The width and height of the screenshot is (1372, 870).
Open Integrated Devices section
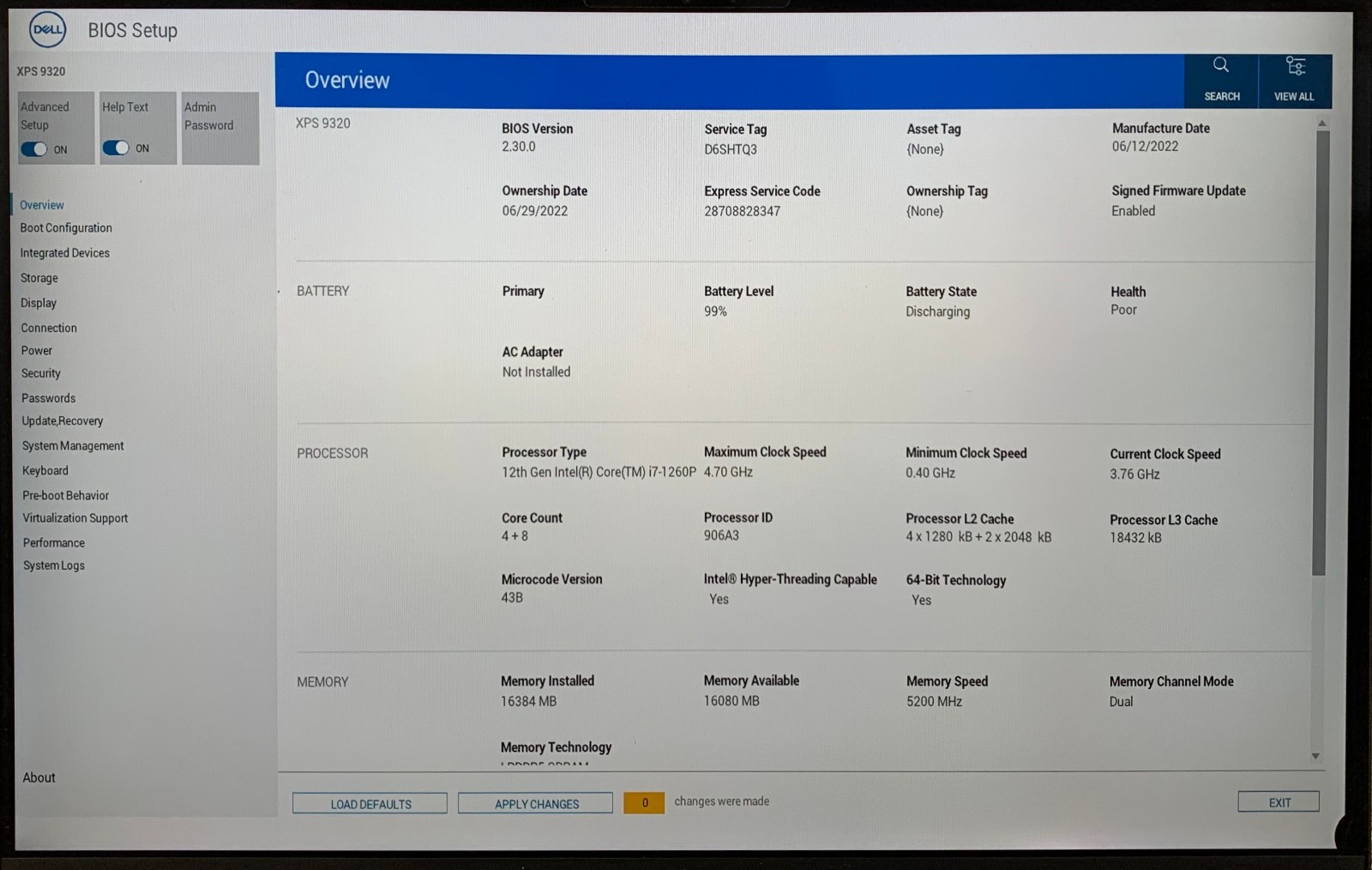coord(65,253)
